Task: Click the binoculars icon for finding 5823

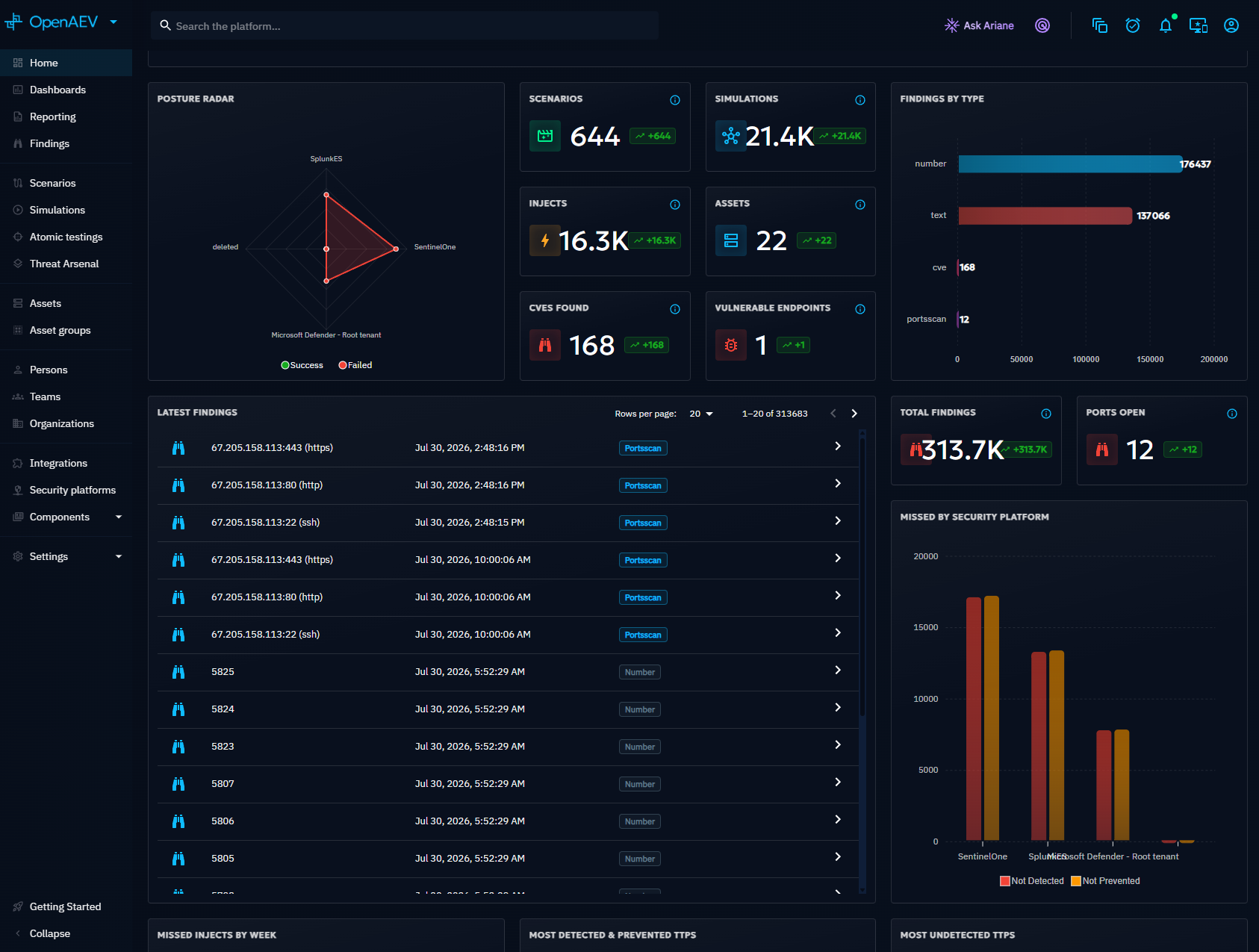Action: coord(178,747)
